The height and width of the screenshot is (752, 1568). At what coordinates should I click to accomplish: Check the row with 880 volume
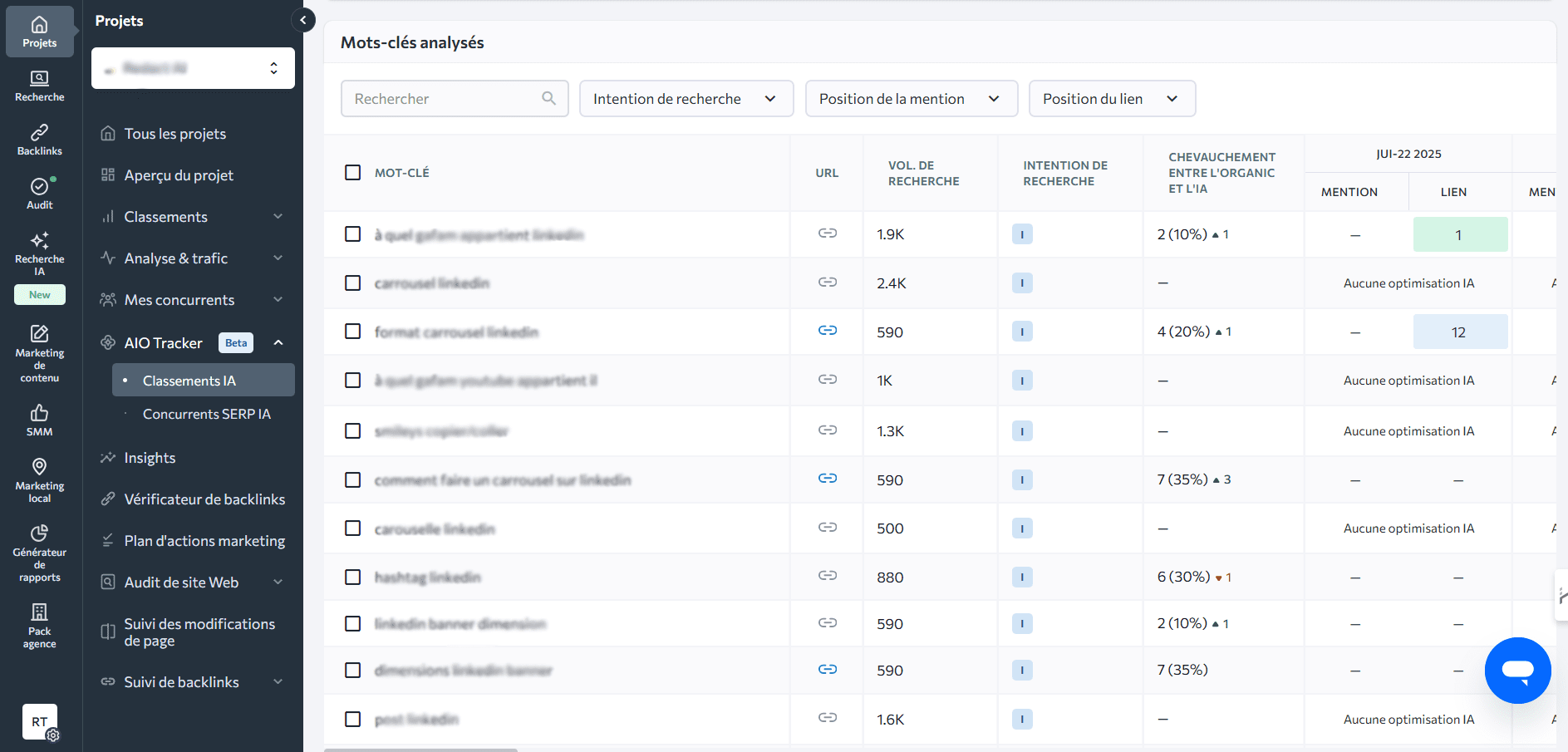[x=352, y=578]
